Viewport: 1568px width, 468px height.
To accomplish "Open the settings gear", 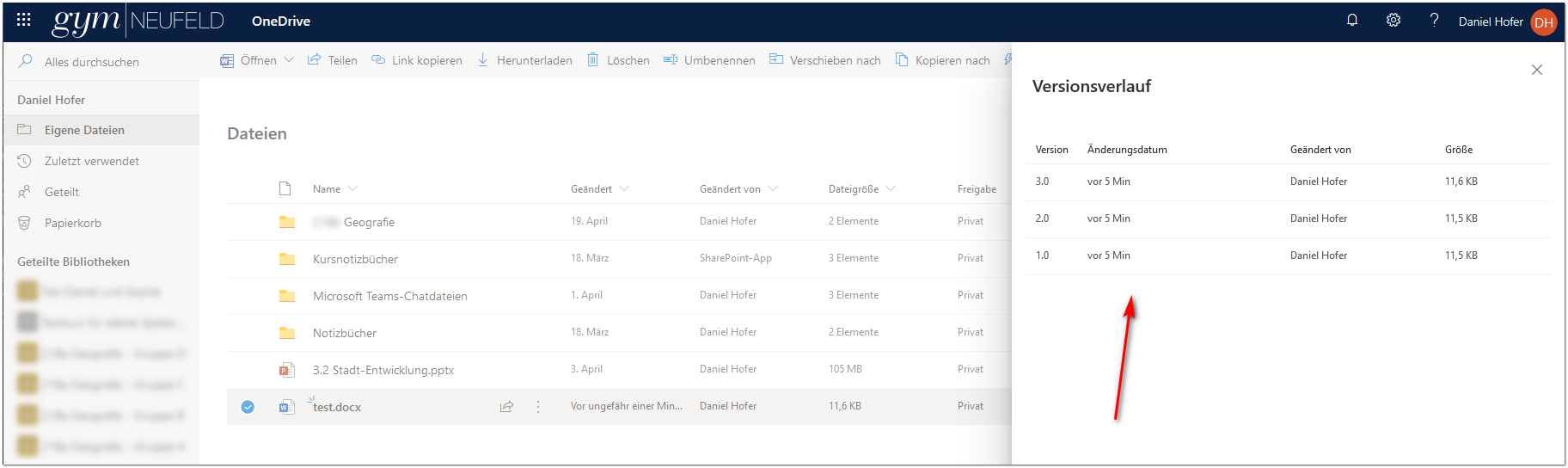I will pos(1393,21).
